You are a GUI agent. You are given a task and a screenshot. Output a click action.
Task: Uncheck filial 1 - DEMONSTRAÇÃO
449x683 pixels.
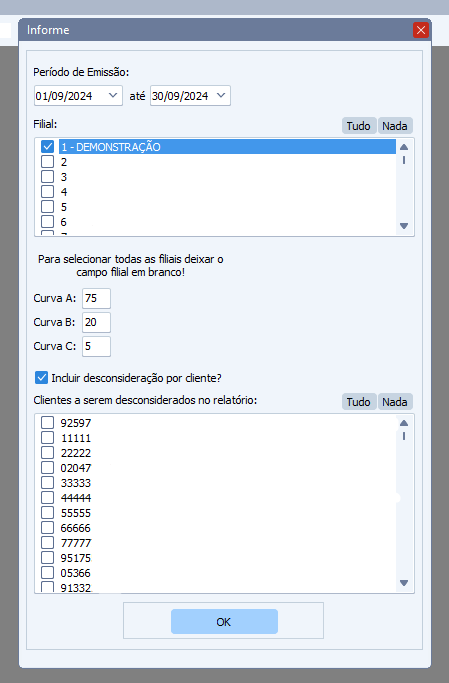pyautogui.click(x=47, y=147)
